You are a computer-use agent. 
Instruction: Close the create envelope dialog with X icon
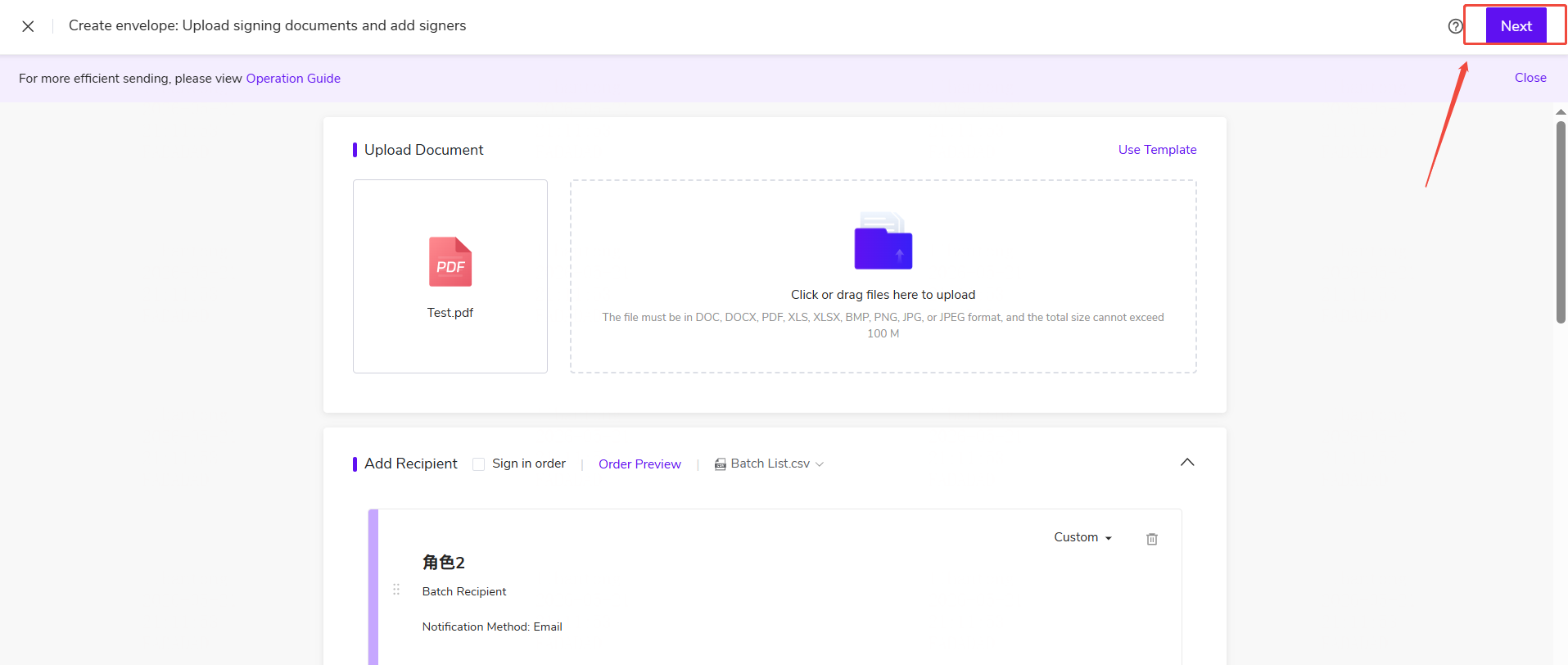pyautogui.click(x=28, y=26)
